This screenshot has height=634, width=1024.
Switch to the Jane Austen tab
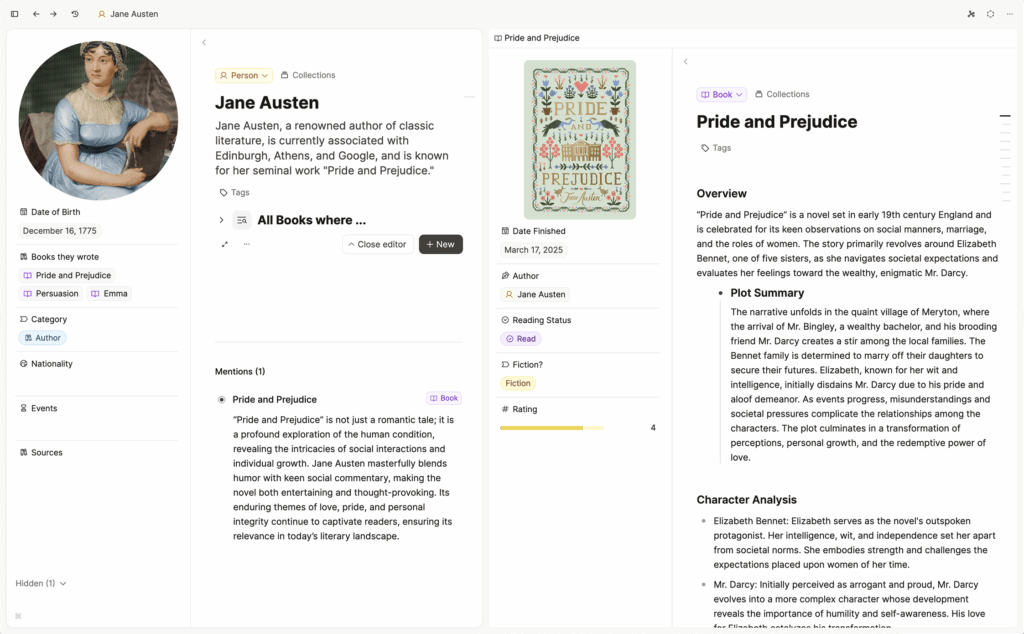(x=128, y=14)
